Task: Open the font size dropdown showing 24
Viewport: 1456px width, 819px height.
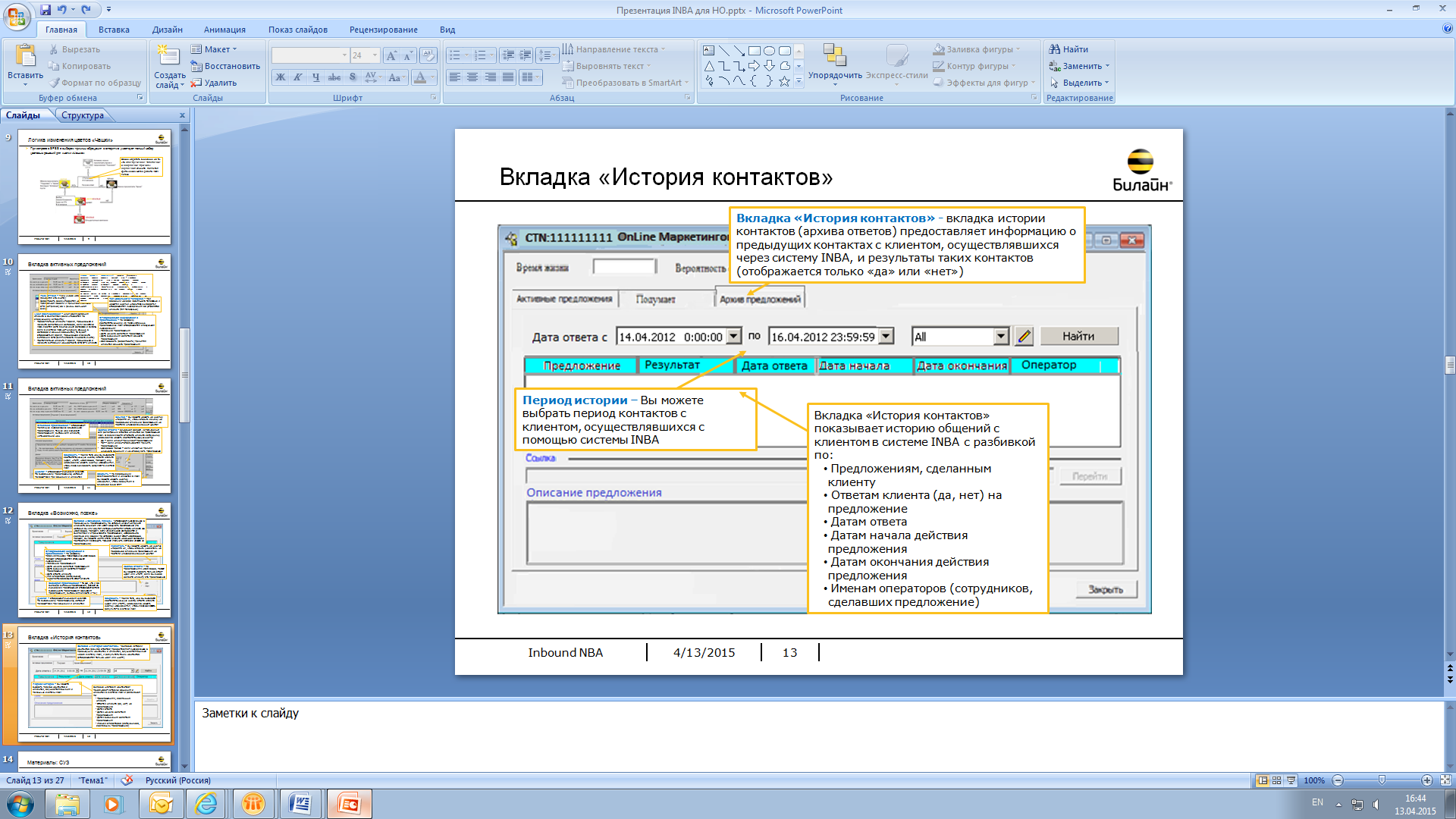Action: [375, 55]
